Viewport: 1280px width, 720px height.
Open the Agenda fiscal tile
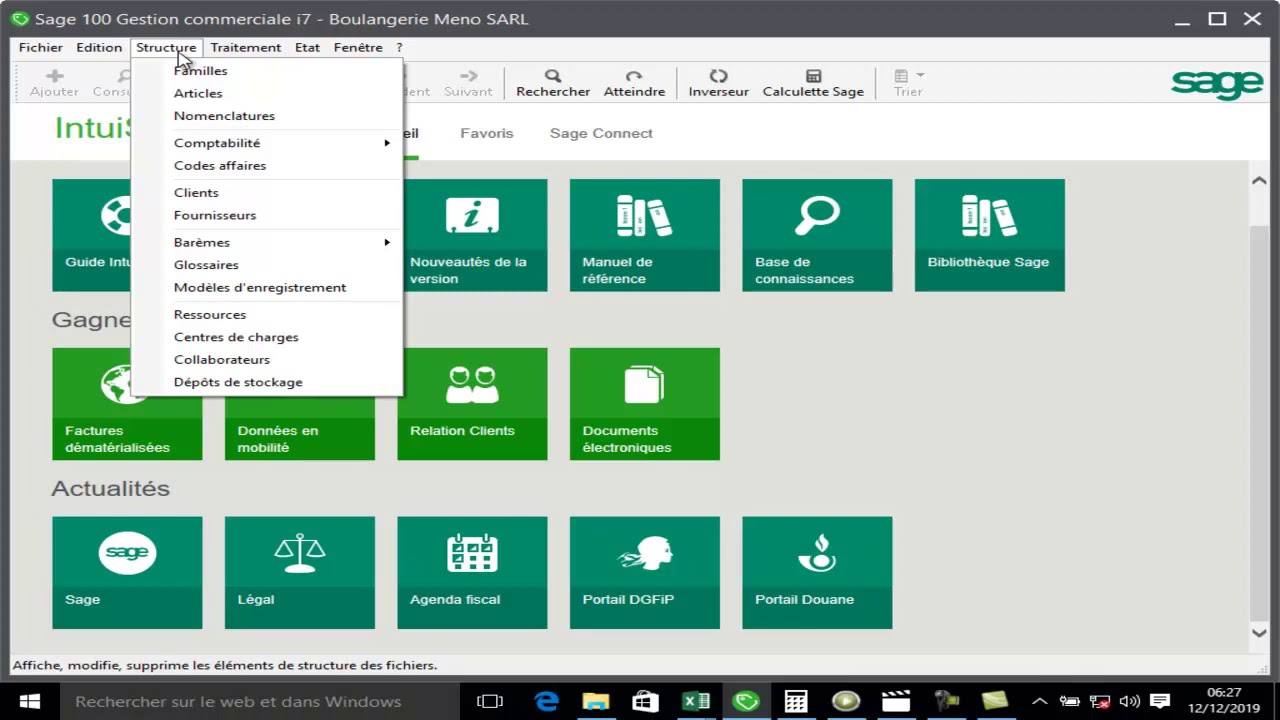click(x=472, y=573)
